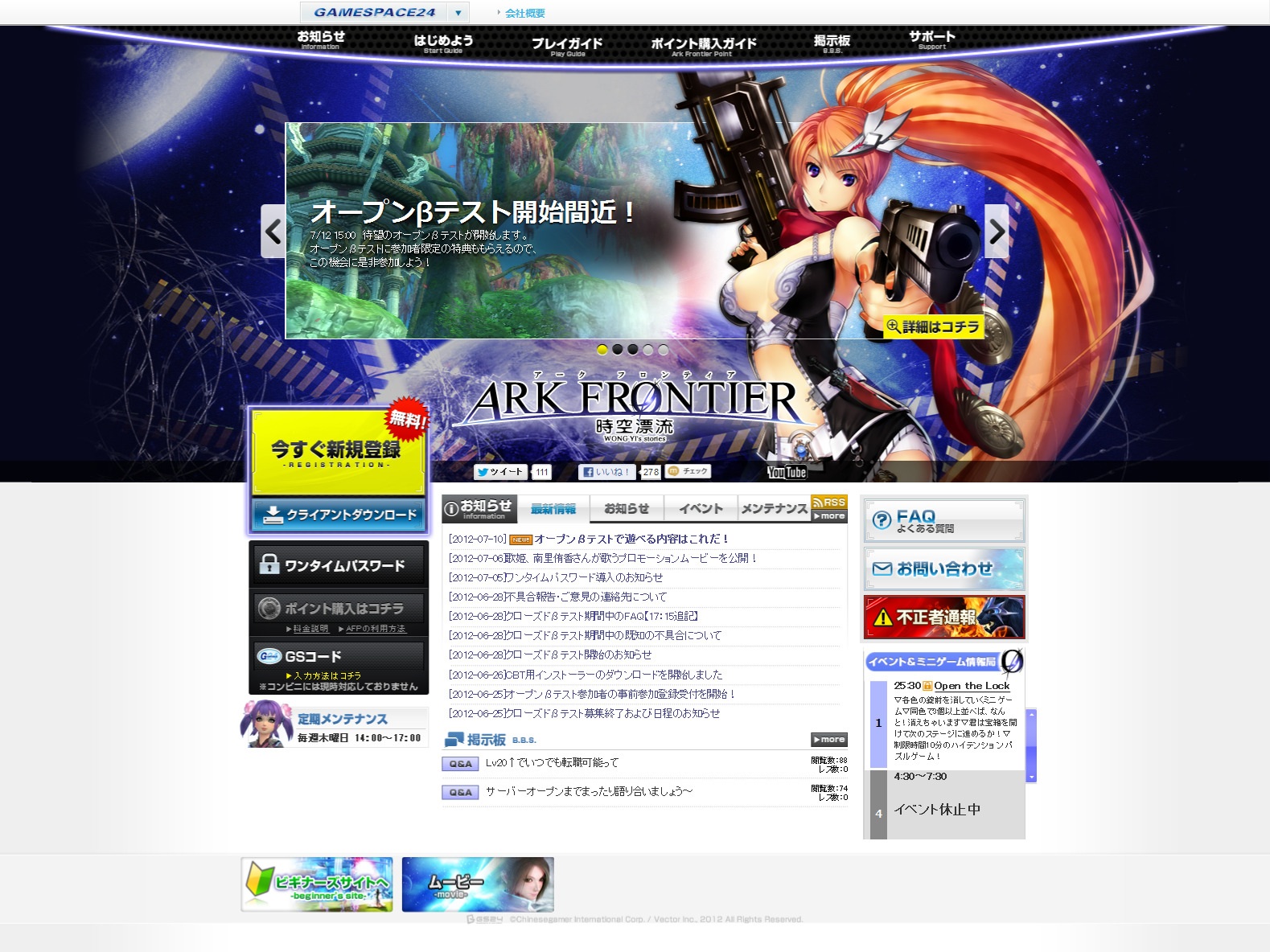Select the fifth slide indicator dot
This screenshot has width=1270, height=952.
pos(664,350)
